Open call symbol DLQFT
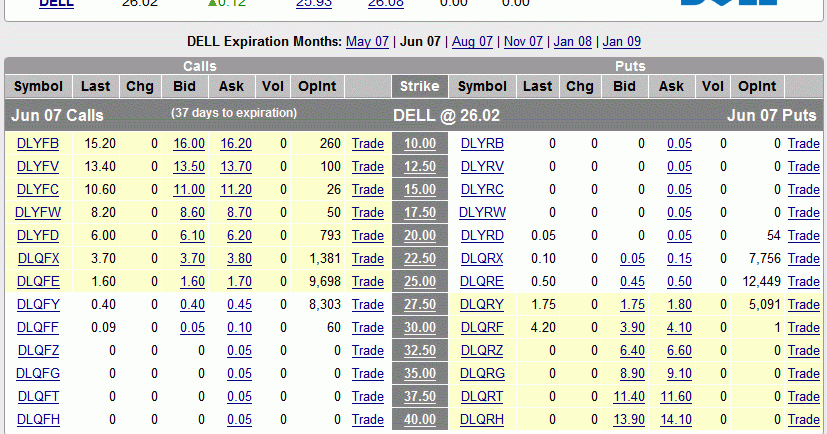Image resolution: width=827 pixels, height=434 pixels. pos(38,397)
